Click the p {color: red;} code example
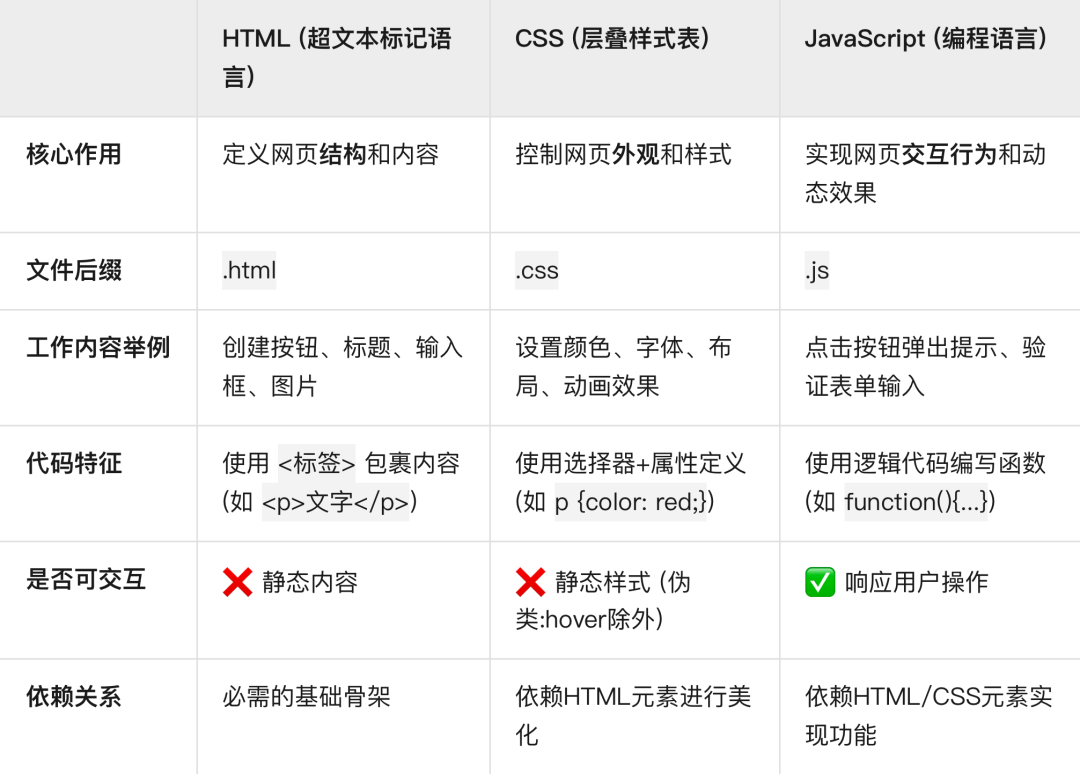1080x774 pixels. pyautogui.click(x=630, y=502)
